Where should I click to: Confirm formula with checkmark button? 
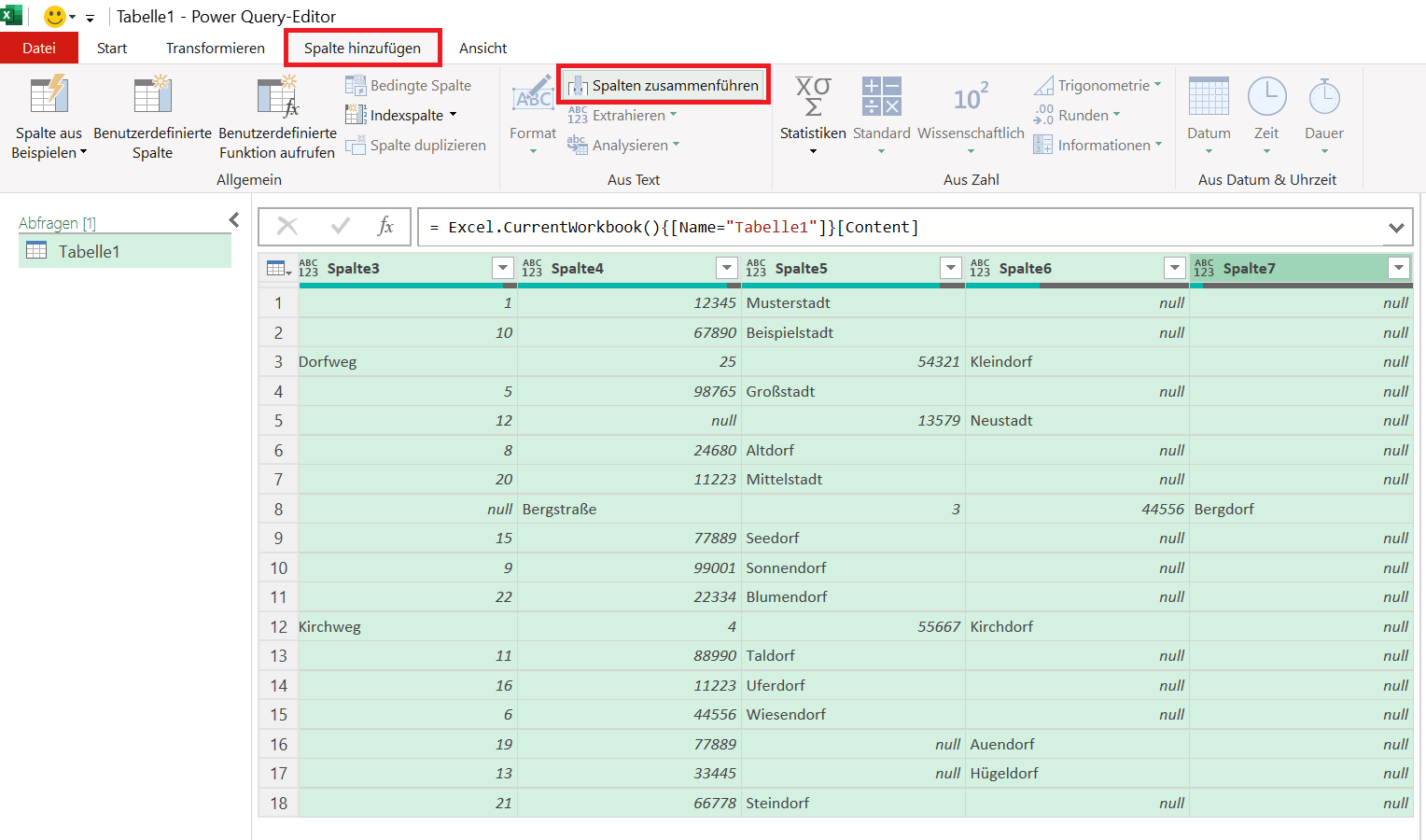(341, 226)
